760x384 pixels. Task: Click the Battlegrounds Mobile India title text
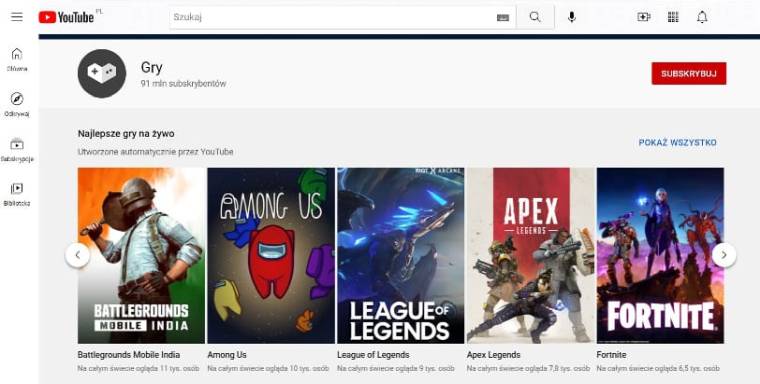tap(128, 355)
